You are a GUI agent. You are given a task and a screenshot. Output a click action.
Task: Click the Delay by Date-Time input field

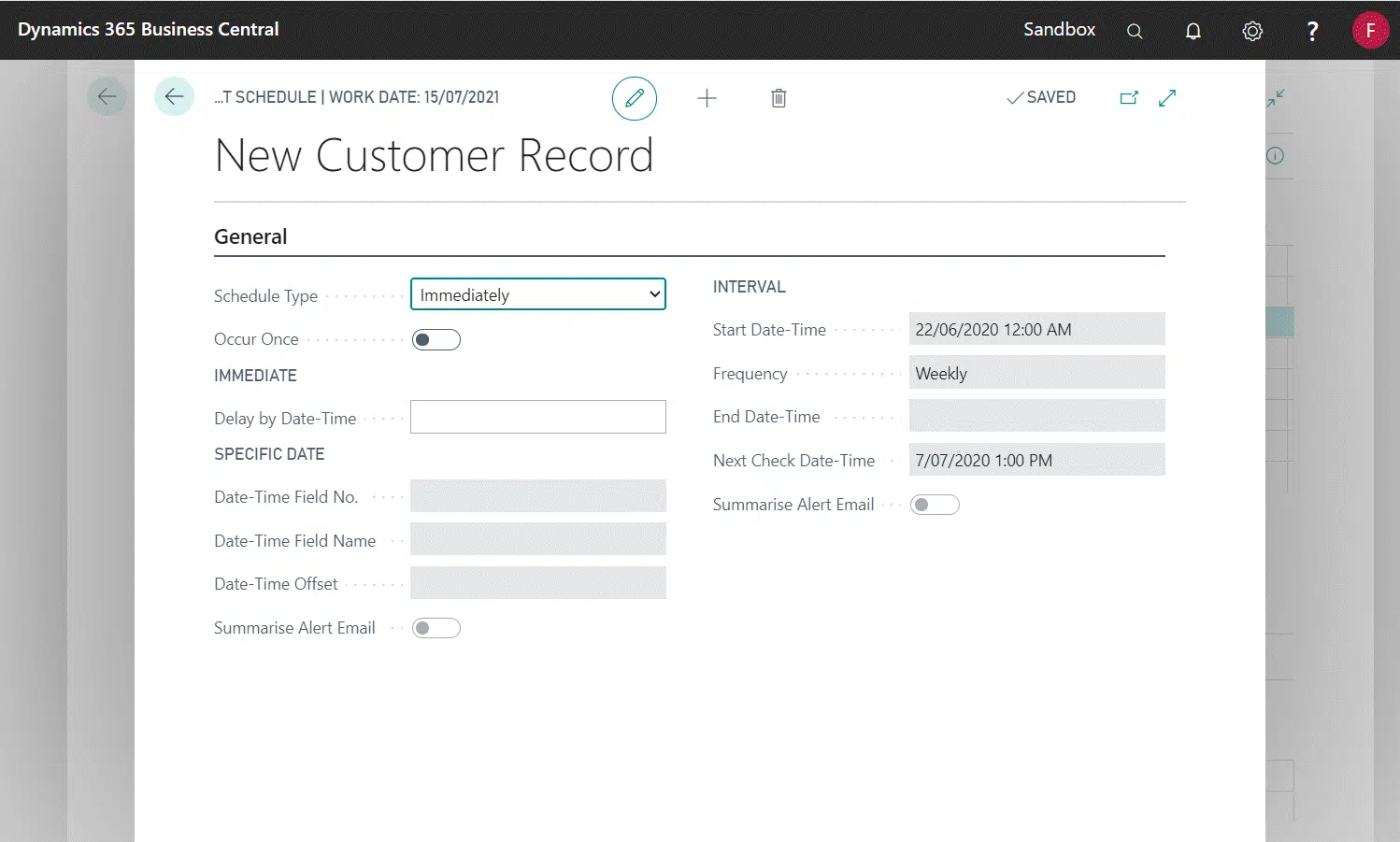click(x=538, y=417)
